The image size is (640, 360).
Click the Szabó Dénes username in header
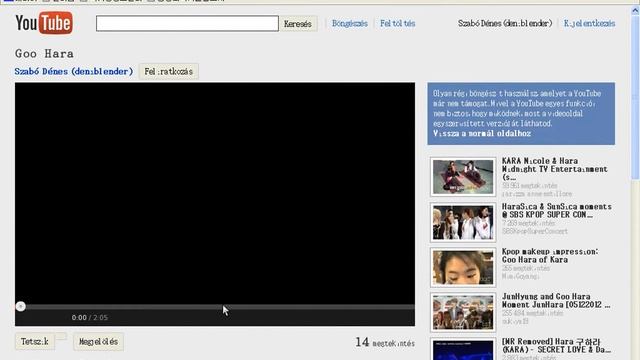pyautogui.click(x=504, y=23)
